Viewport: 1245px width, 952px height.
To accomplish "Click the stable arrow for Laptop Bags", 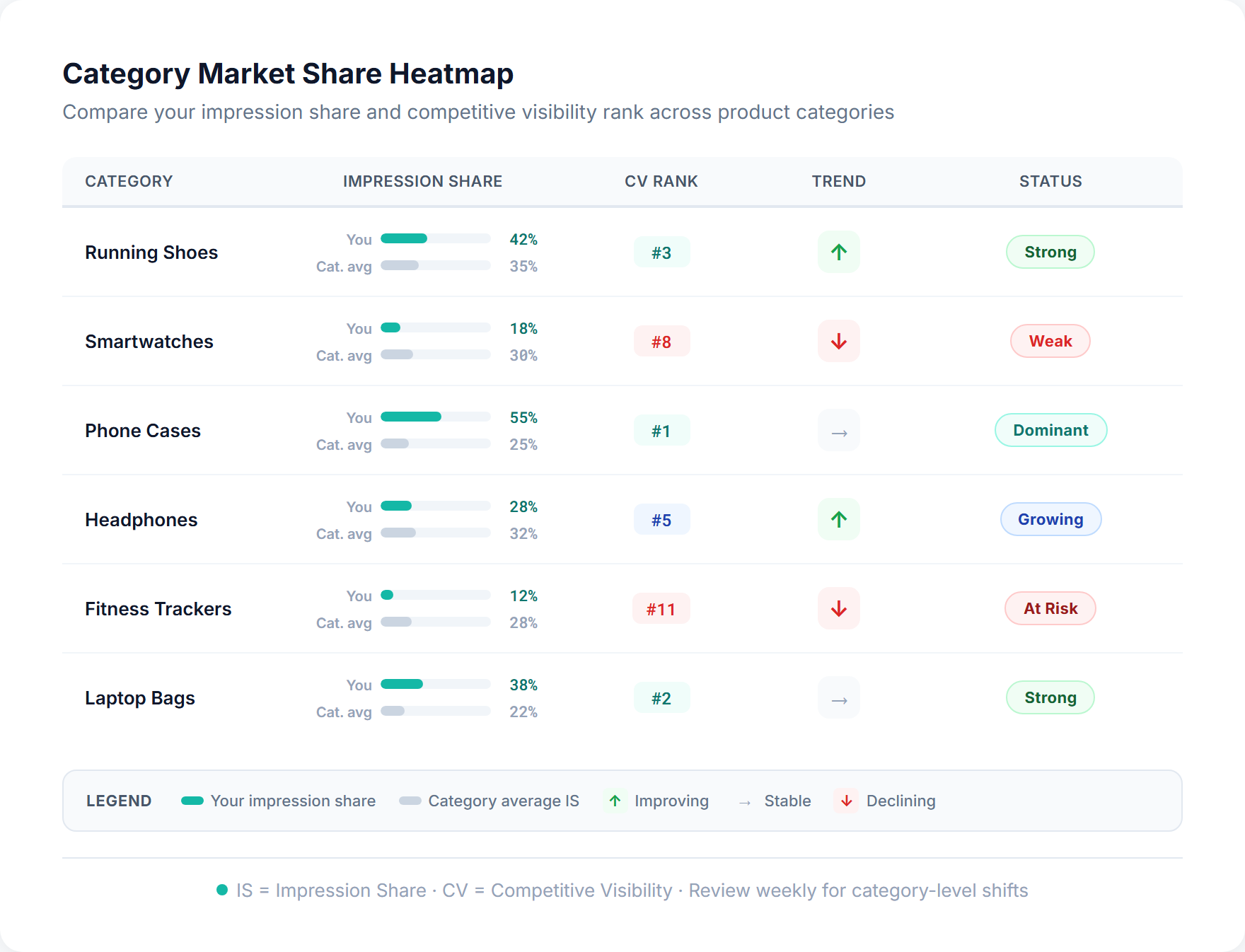I will coord(838,697).
